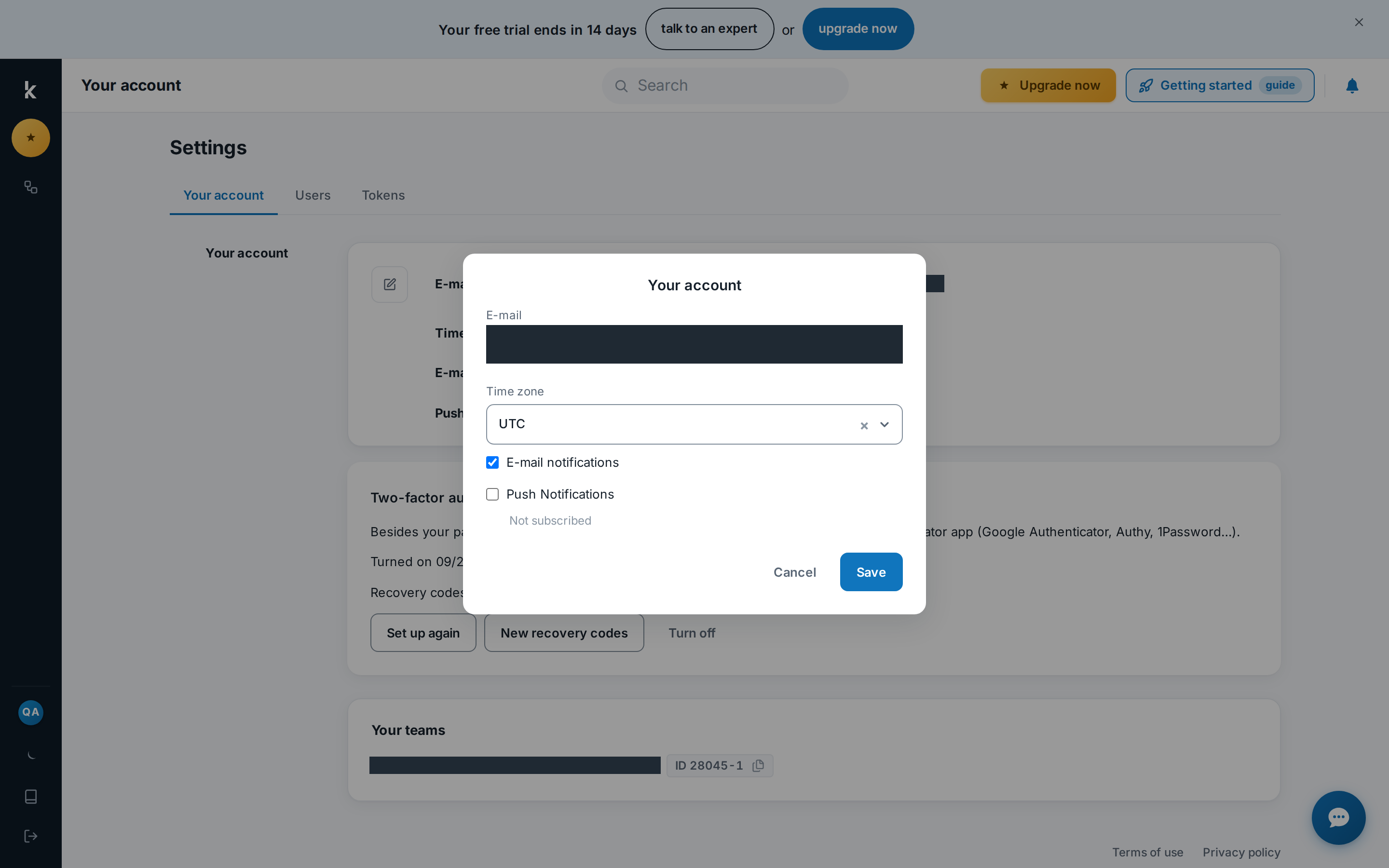The width and height of the screenshot is (1389, 868).
Task: Click the Not subscribed text
Action: pos(550,521)
